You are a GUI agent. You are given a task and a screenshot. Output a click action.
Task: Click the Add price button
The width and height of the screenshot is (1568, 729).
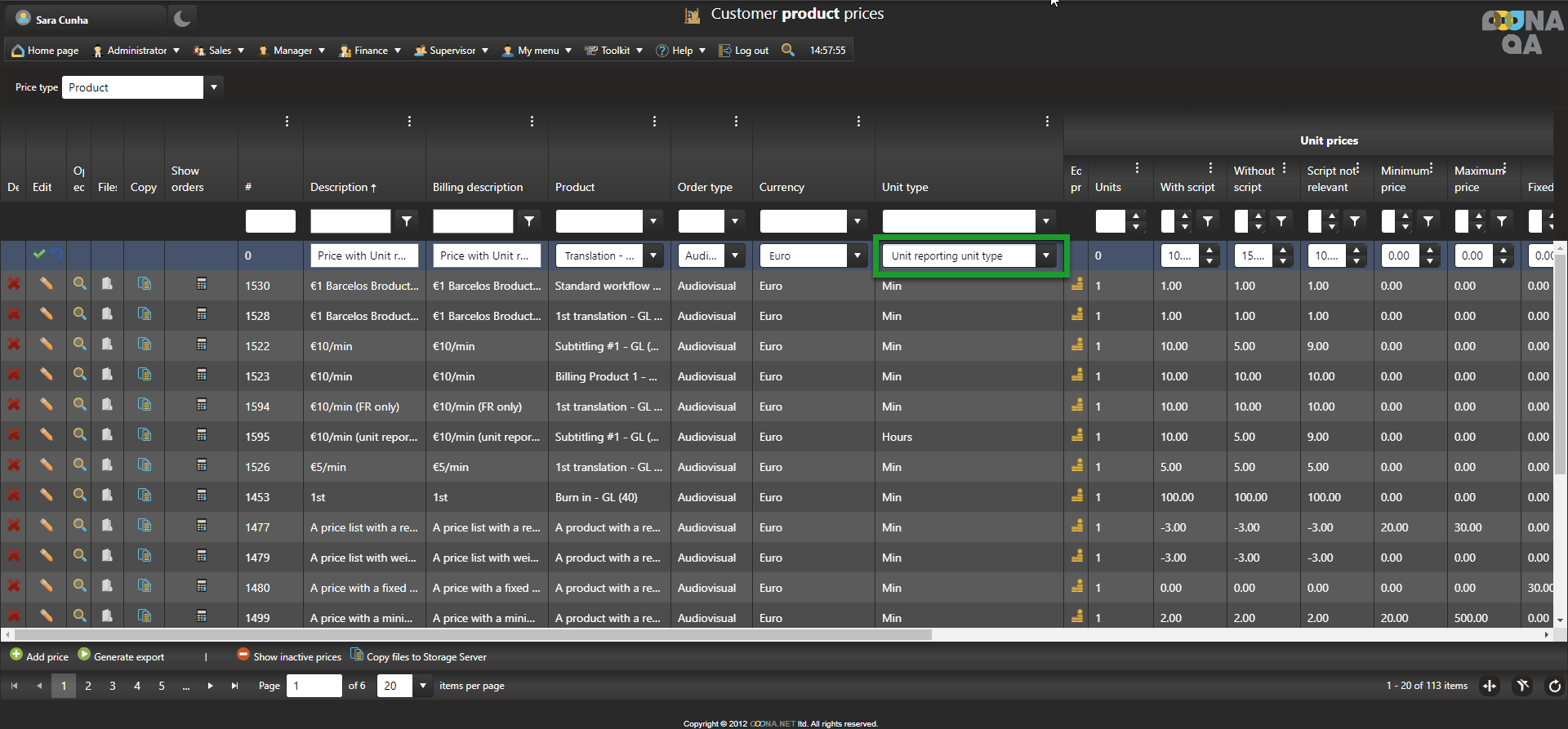(39, 656)
